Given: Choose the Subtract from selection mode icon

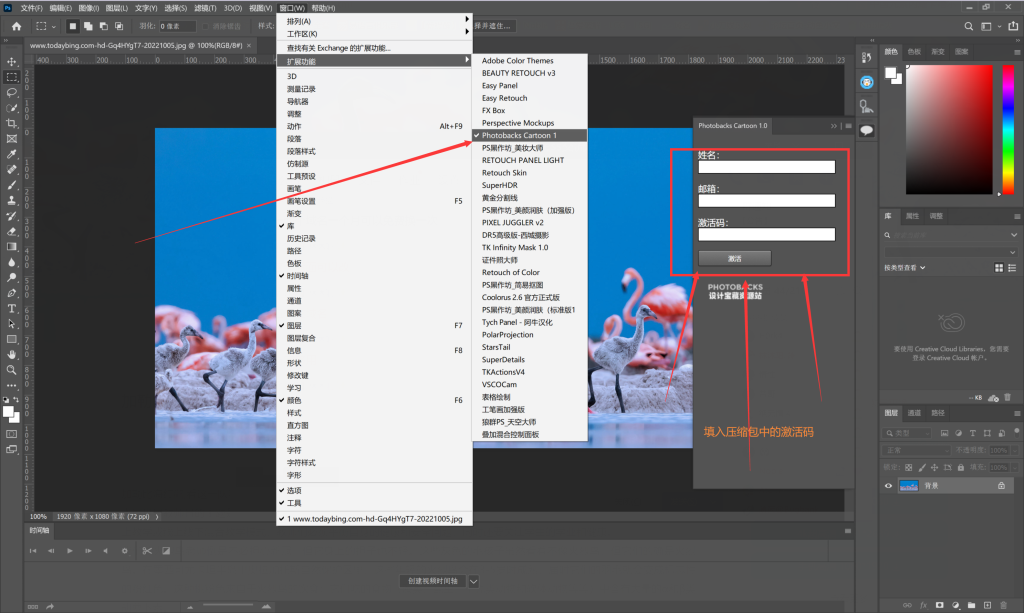Looking at the screenshot, I should pos(103,26).
